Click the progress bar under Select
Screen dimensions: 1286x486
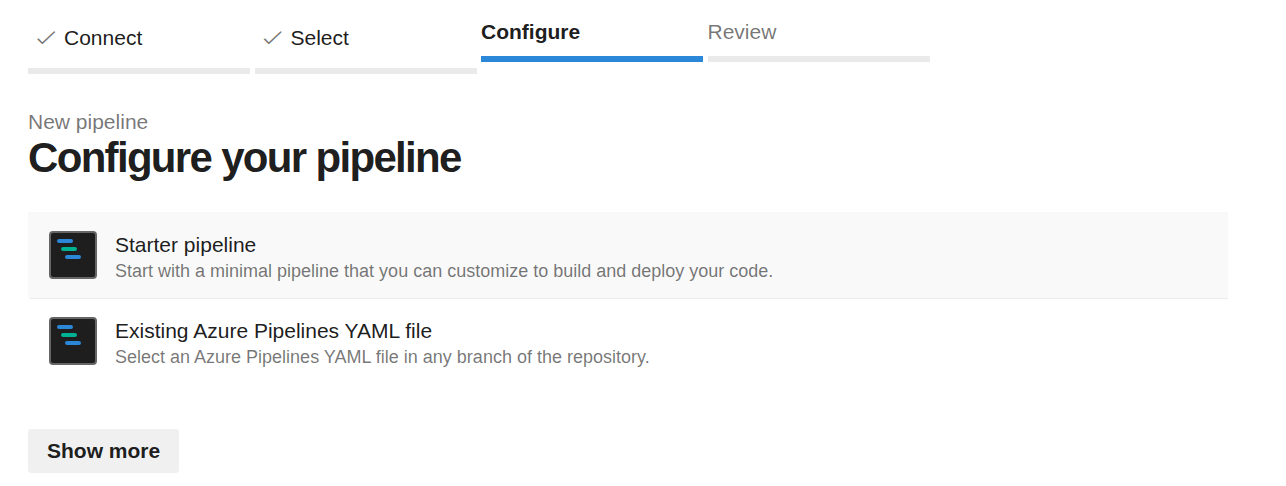coord(365,71)
